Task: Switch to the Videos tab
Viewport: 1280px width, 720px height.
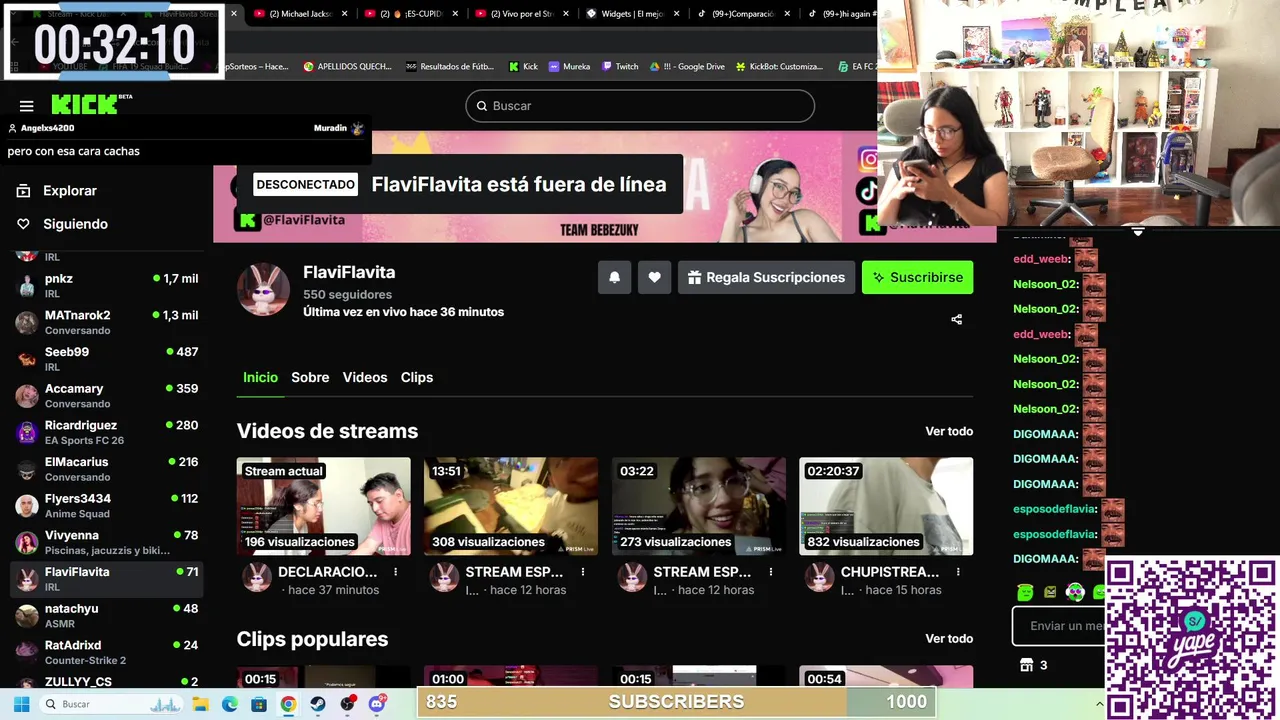Action: pyautogui.click(x=365, y=377)
